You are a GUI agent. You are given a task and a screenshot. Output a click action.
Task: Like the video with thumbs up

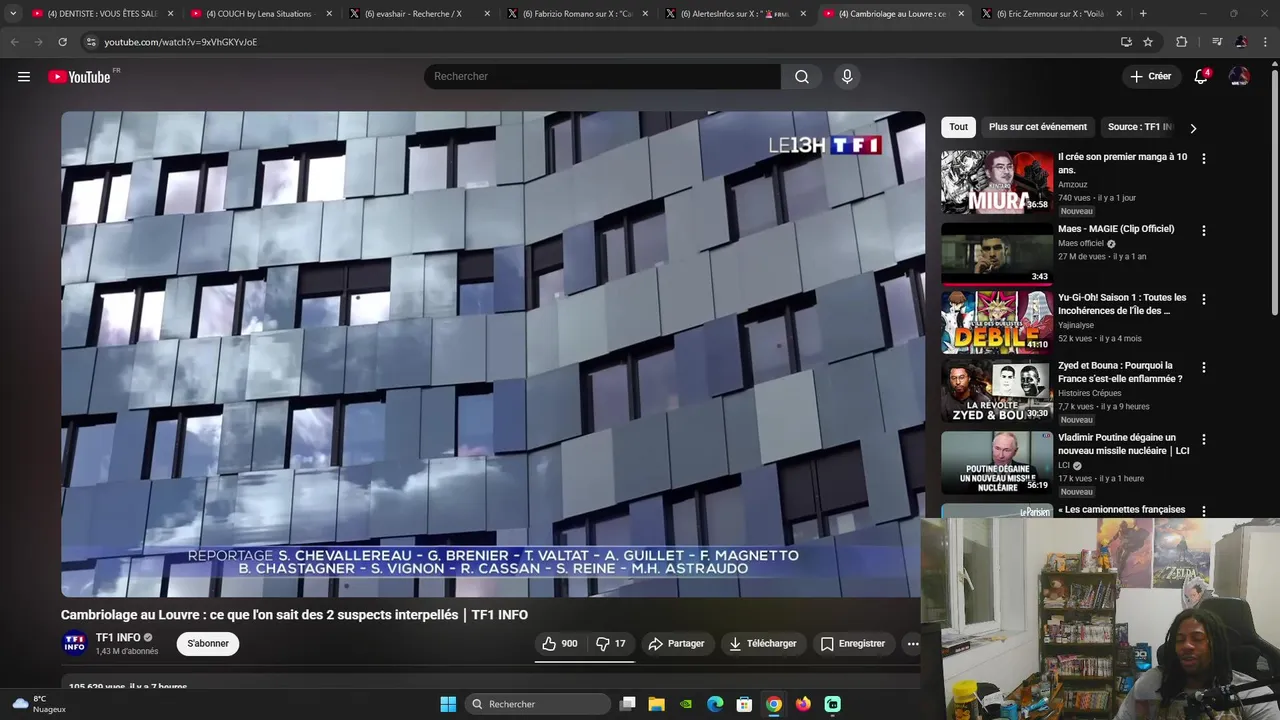(x=560, y=644)
